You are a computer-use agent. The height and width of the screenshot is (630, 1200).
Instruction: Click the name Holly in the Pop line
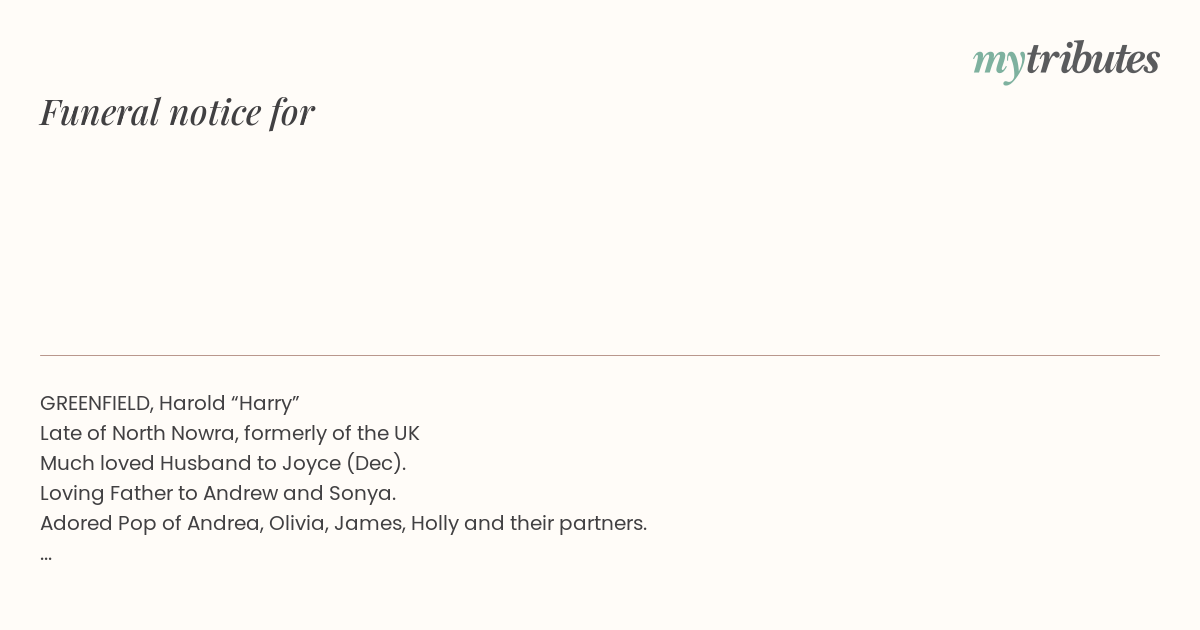(x=434, y=523)
